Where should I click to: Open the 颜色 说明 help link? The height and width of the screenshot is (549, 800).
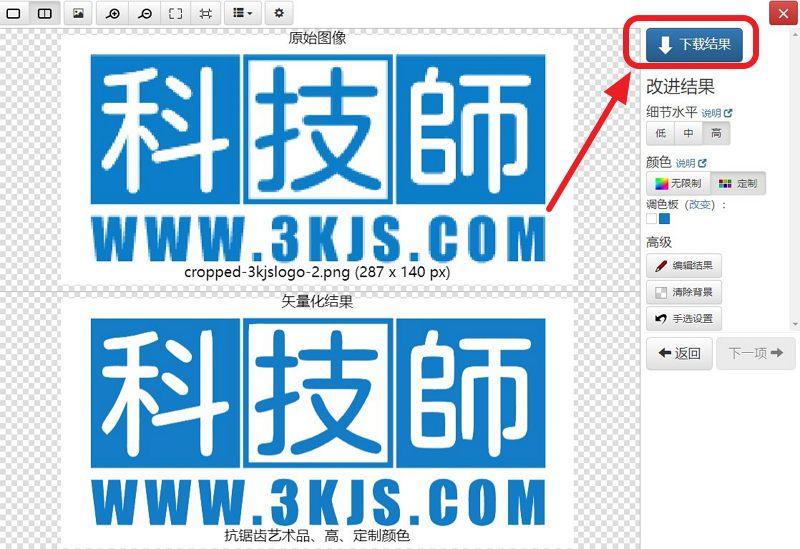[691, 163]
